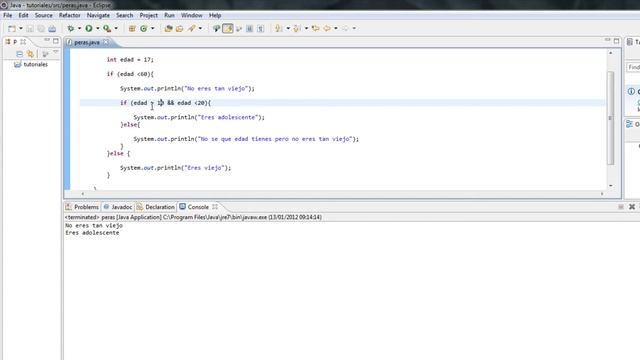640x360 pixels.
Task: Open the Search dropdown arrow
Action: 200,29
